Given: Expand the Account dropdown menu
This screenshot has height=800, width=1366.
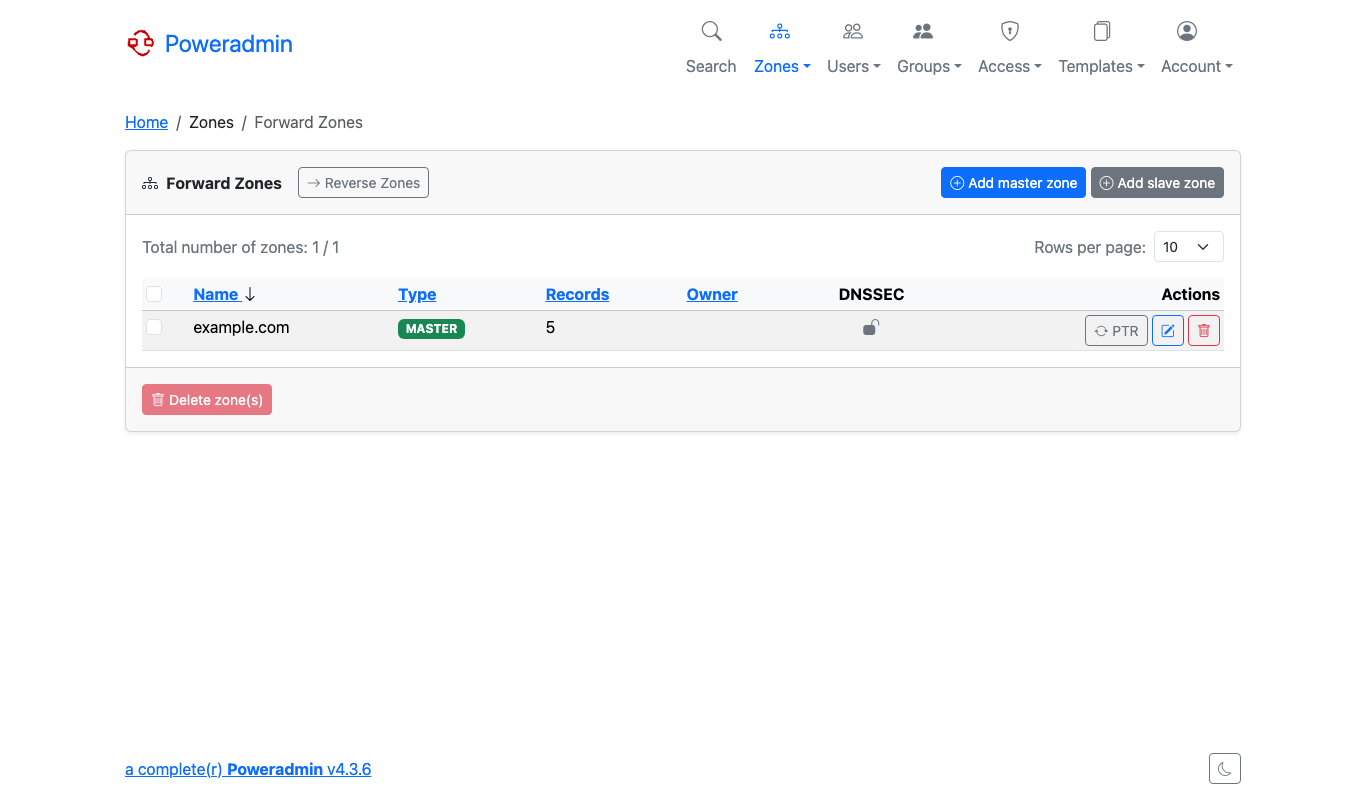Looking at the screenshot, I should click(x=1197, y=66).
